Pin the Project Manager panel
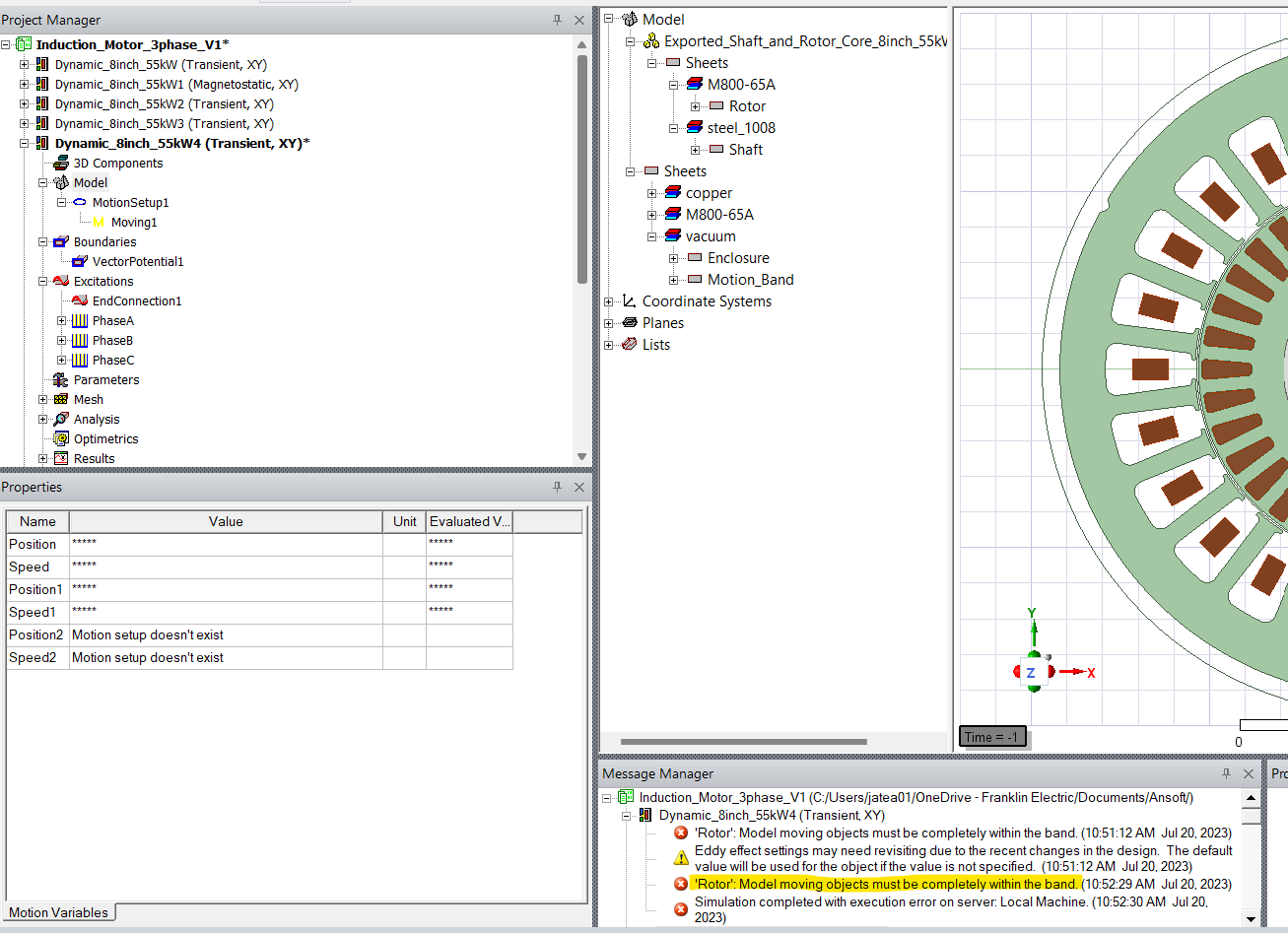 pyautogui.click(x=557, y=20)
